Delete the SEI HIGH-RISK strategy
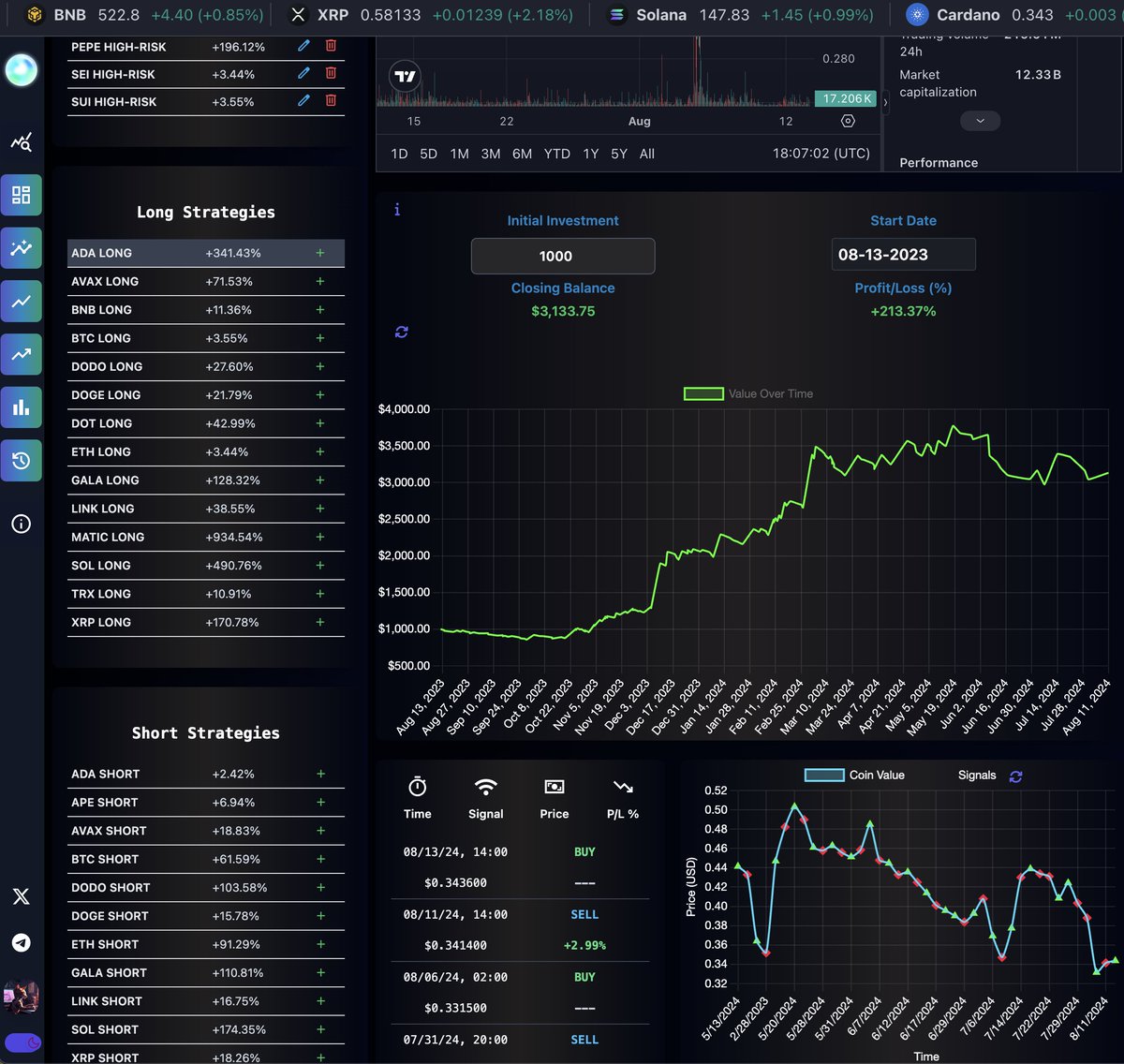The image size is (1124, 1064). tap(331, 73)
